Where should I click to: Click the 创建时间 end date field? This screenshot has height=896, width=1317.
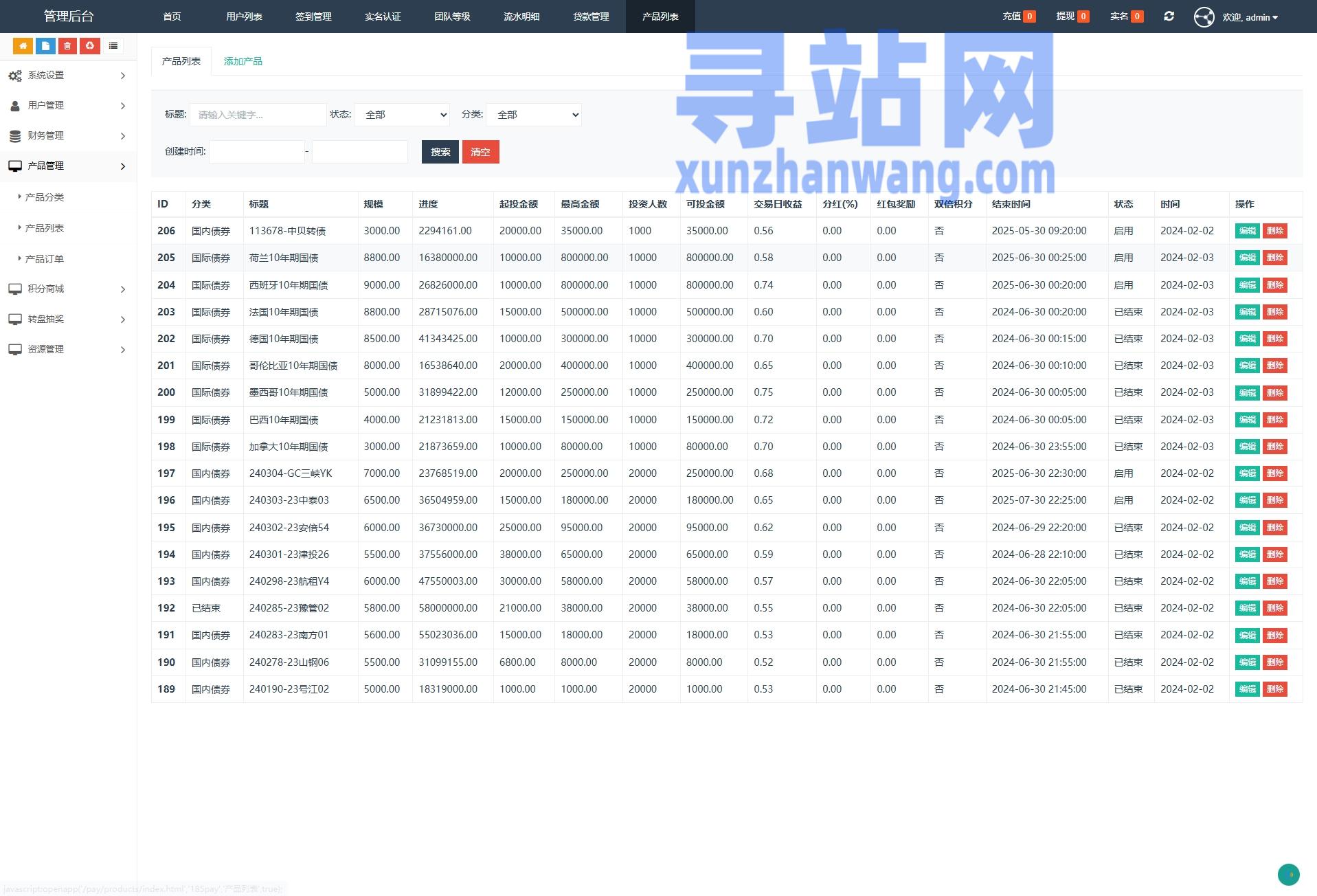click(x=360, y=152)
